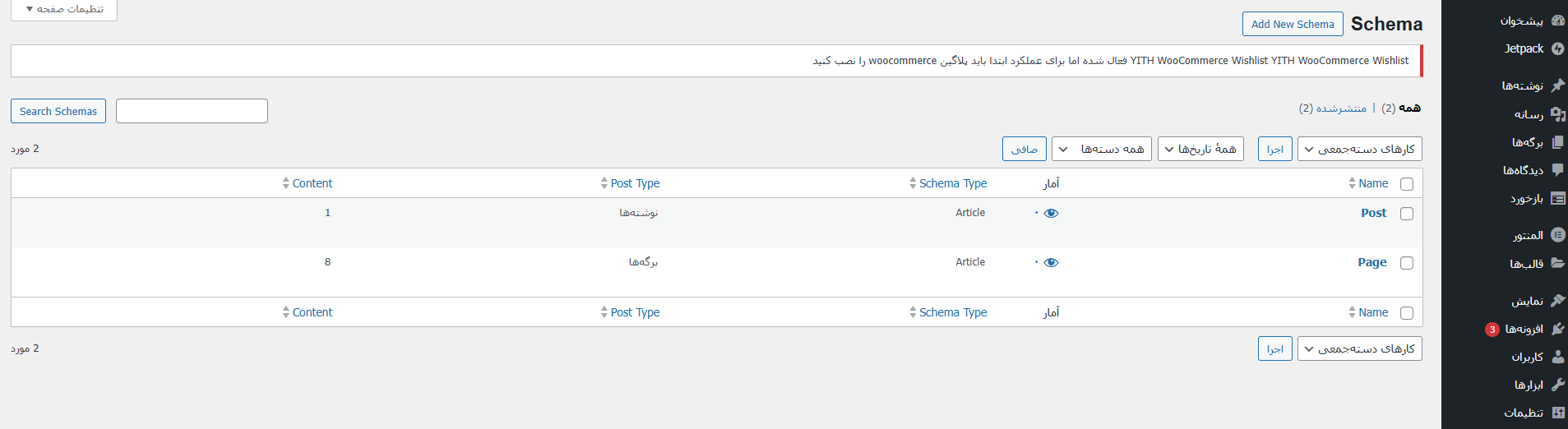
Task: Click sort arrows beside top Content header
Action: pyautogui.click(x=286, y=183)
